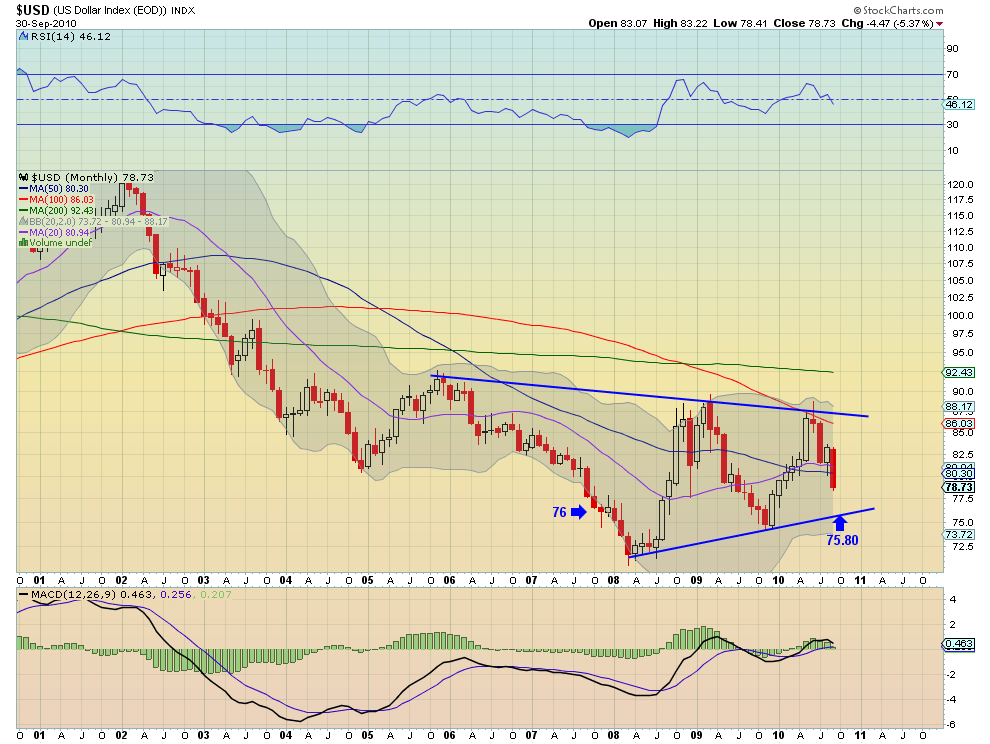Click the 90 level on the RSI axis
The width and height of the screenshot is (990, 744).
[951, 49]
